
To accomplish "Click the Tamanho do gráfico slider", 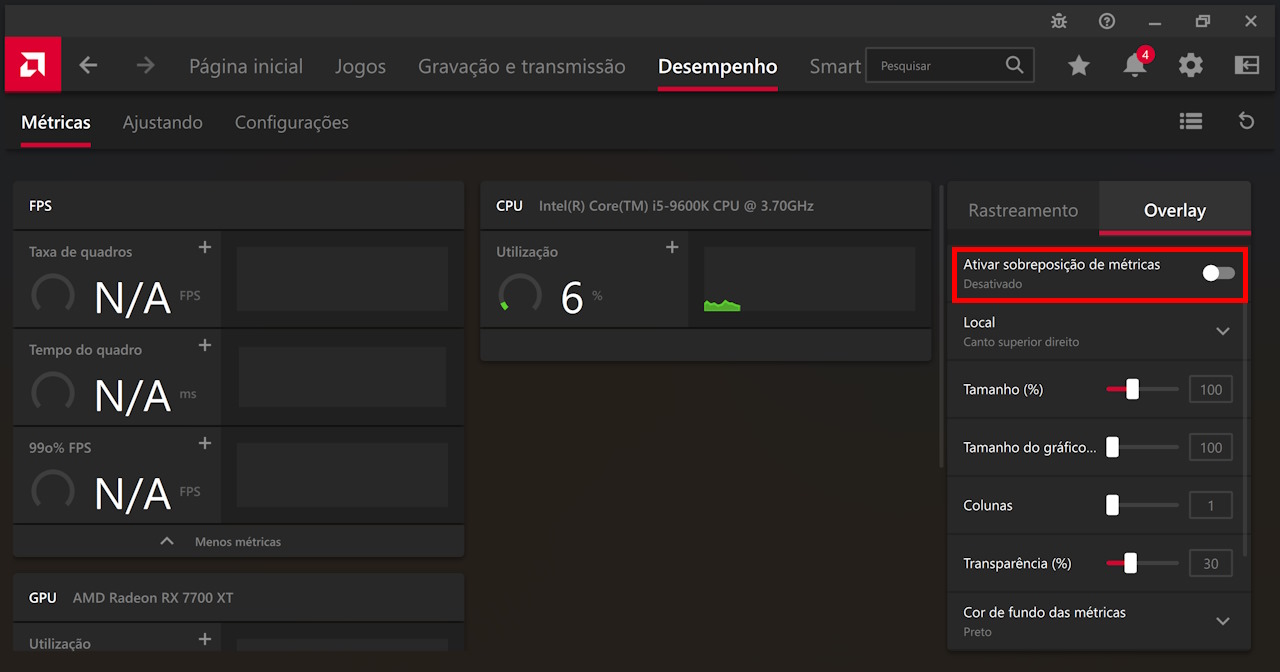I will coord(1142,447).
